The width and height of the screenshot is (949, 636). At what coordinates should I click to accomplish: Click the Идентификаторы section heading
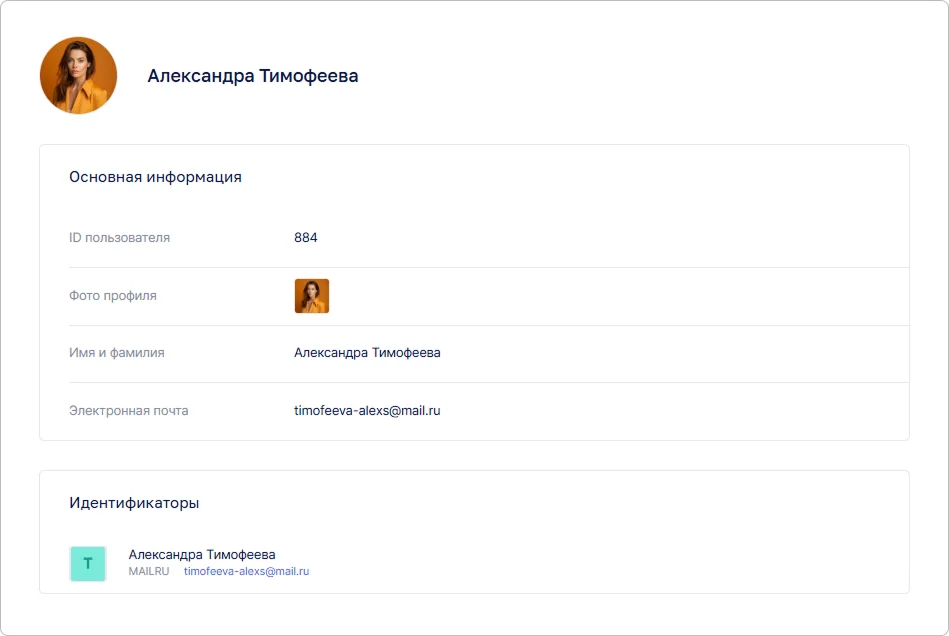tap(134, 503)
